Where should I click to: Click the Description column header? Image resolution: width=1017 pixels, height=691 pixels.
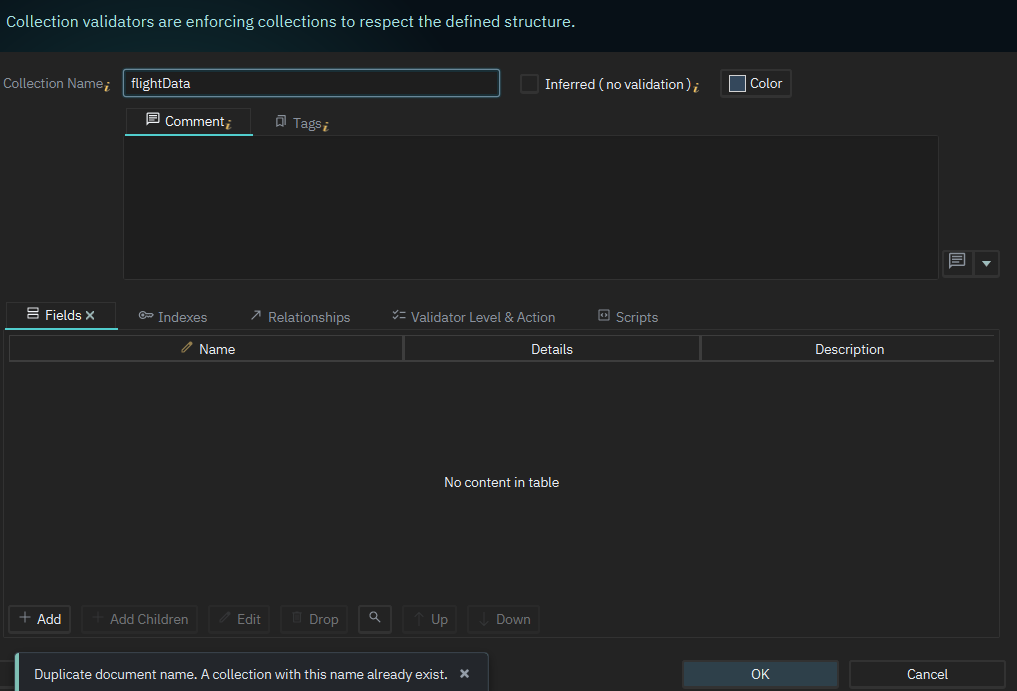(849, 349)
